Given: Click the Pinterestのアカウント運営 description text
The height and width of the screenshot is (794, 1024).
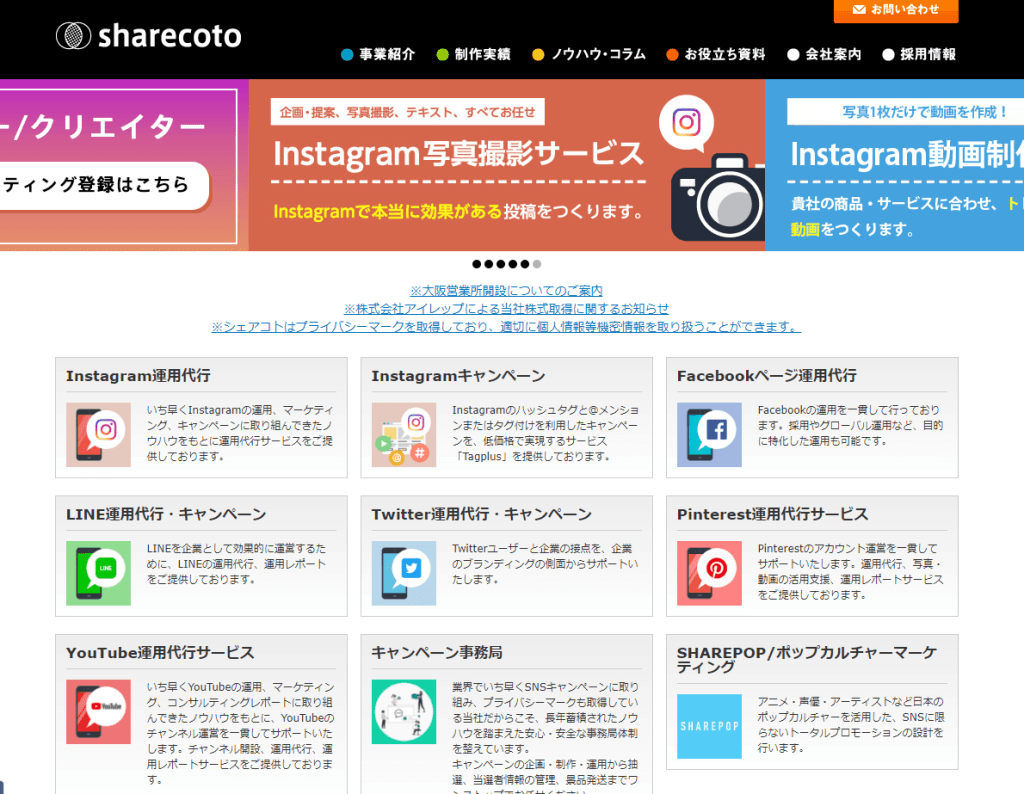Looking at the screenshot, I should 850,572.
